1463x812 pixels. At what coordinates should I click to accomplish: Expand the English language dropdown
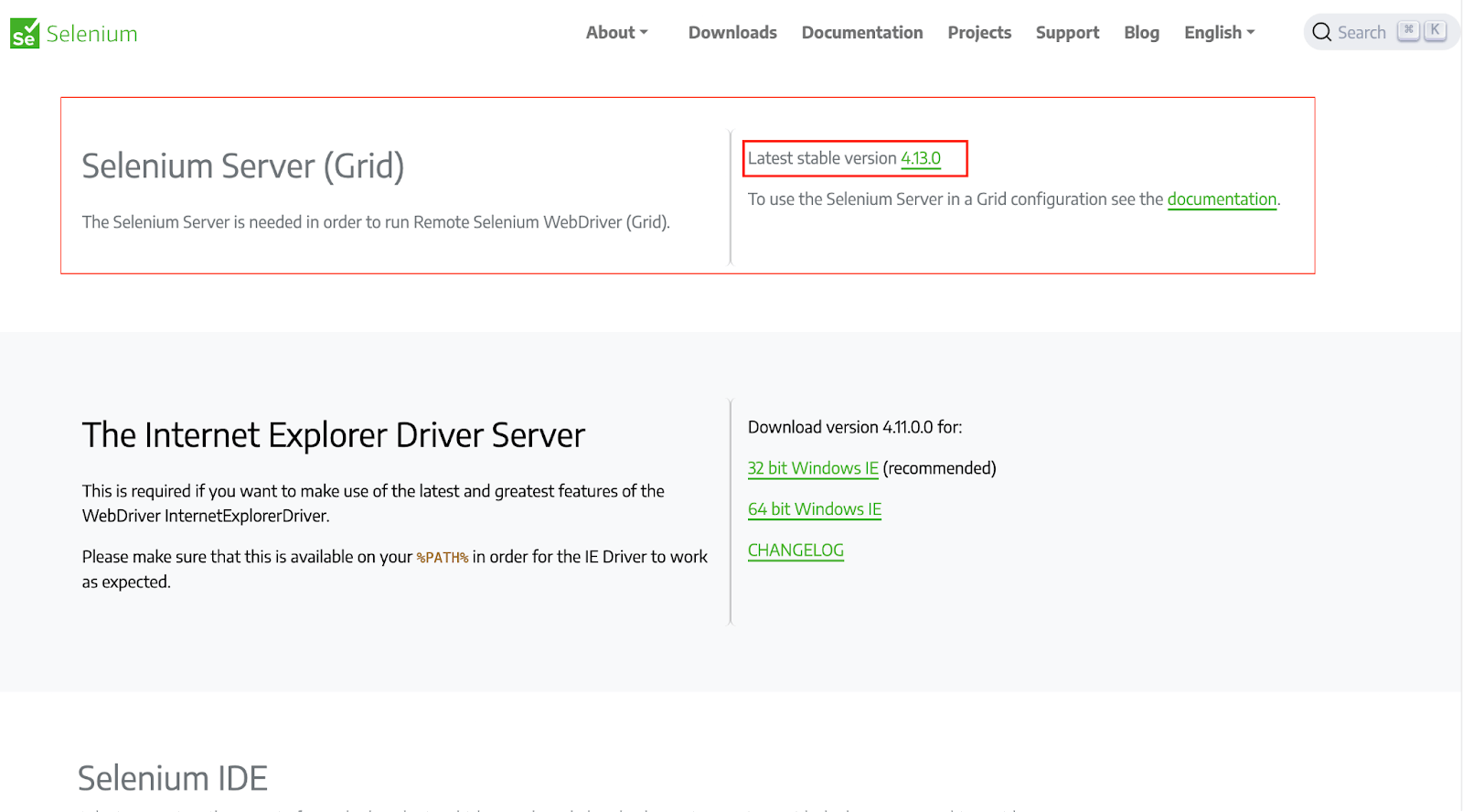coord(1219,32)
